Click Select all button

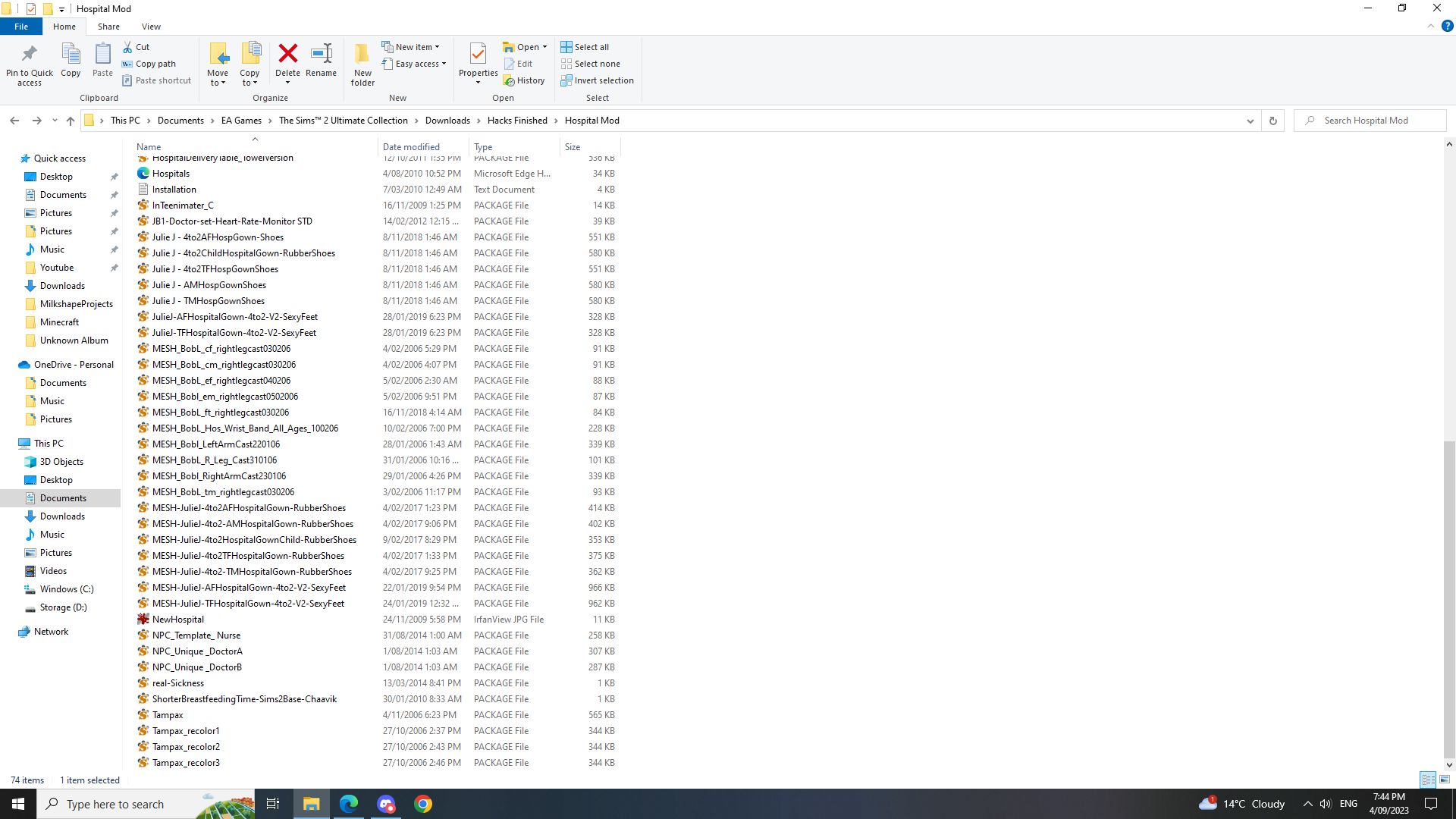click(585, 47)
